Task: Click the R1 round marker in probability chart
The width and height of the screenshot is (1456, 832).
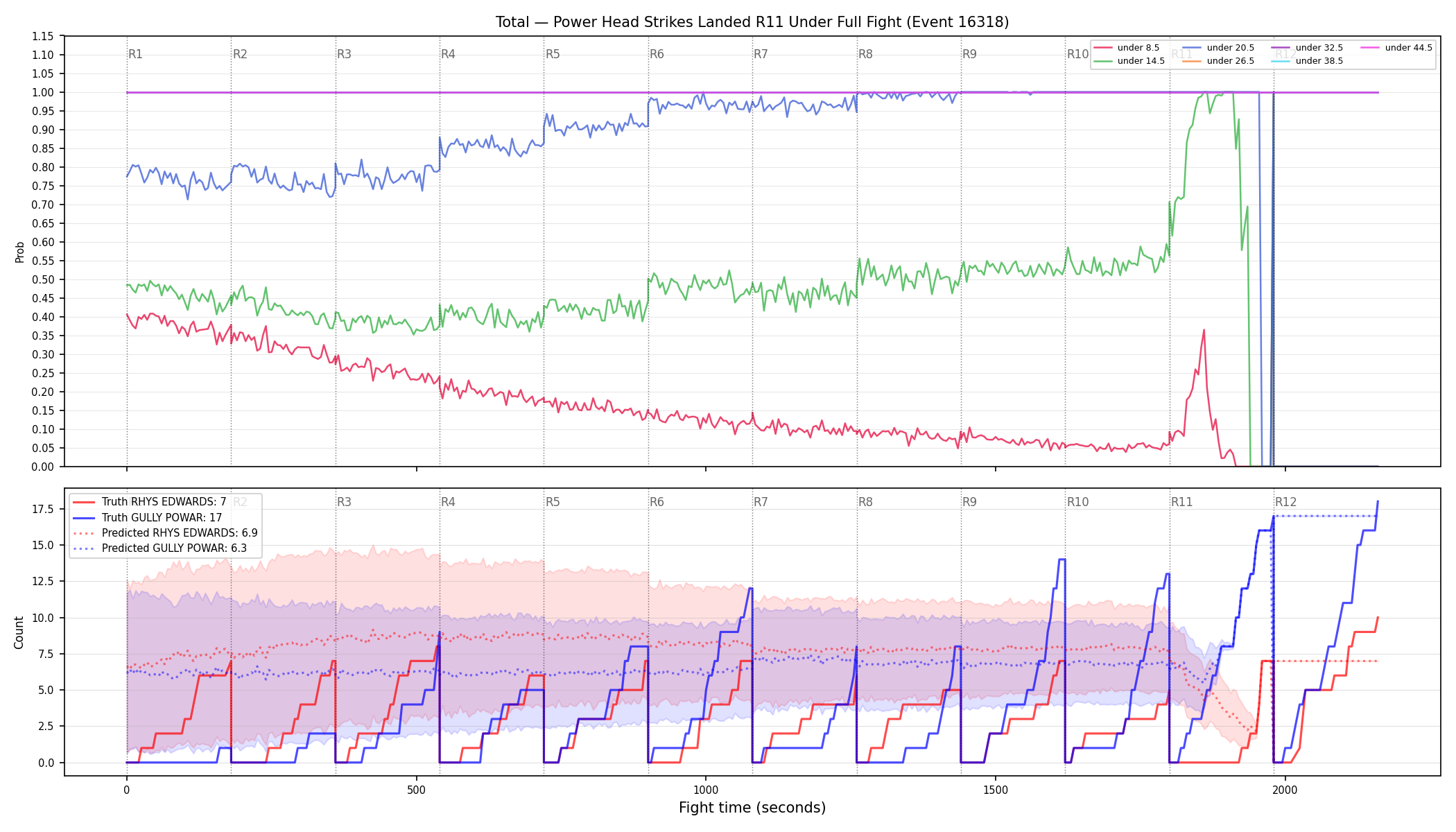Action: pyautogui.click(x=135, y=54)
